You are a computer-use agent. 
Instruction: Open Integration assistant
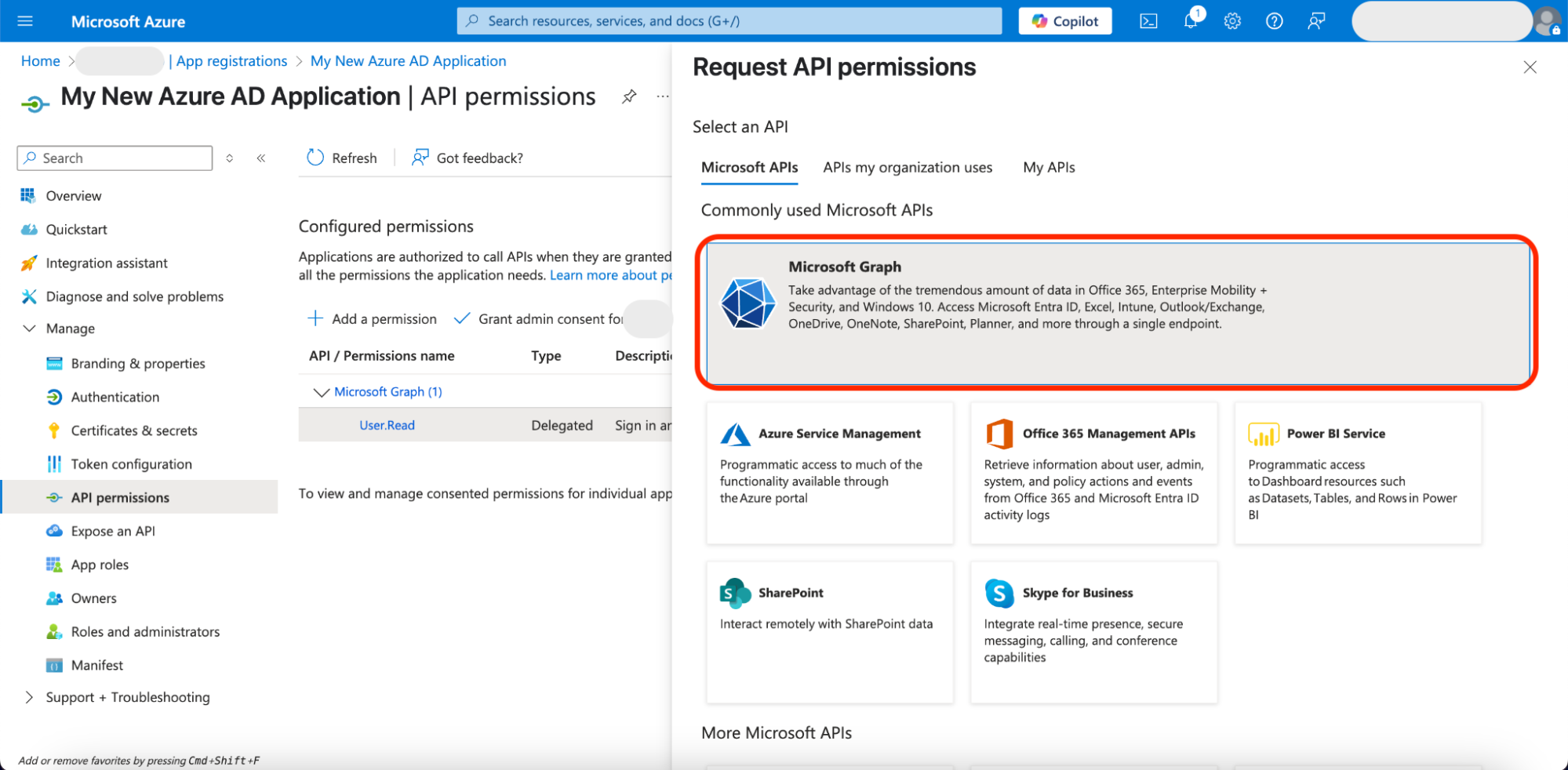[x=107, y=263]
